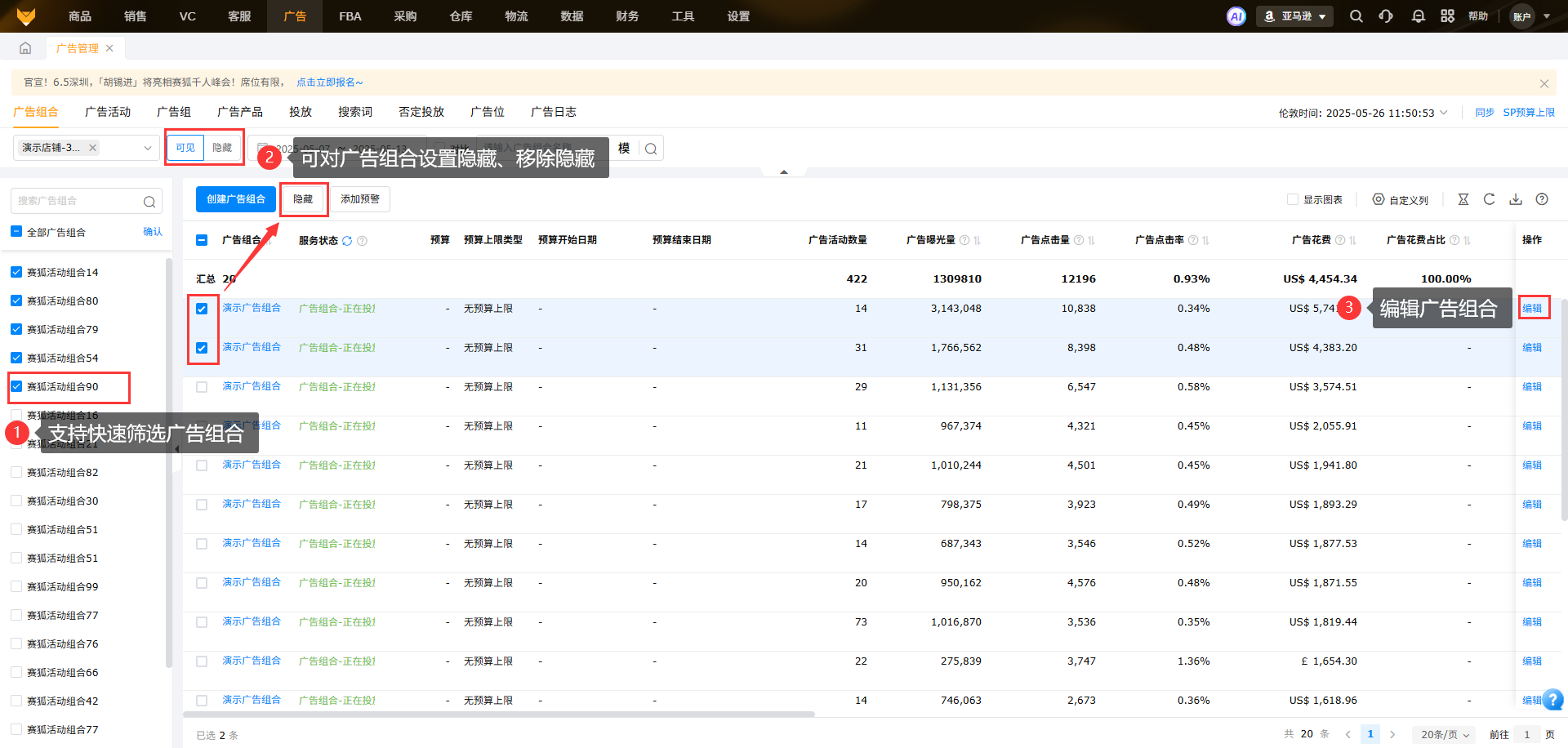The height and width of the screenshot is (748, 1568).
Task: Click the 点击立即报名 link
Action: [329, 82]
